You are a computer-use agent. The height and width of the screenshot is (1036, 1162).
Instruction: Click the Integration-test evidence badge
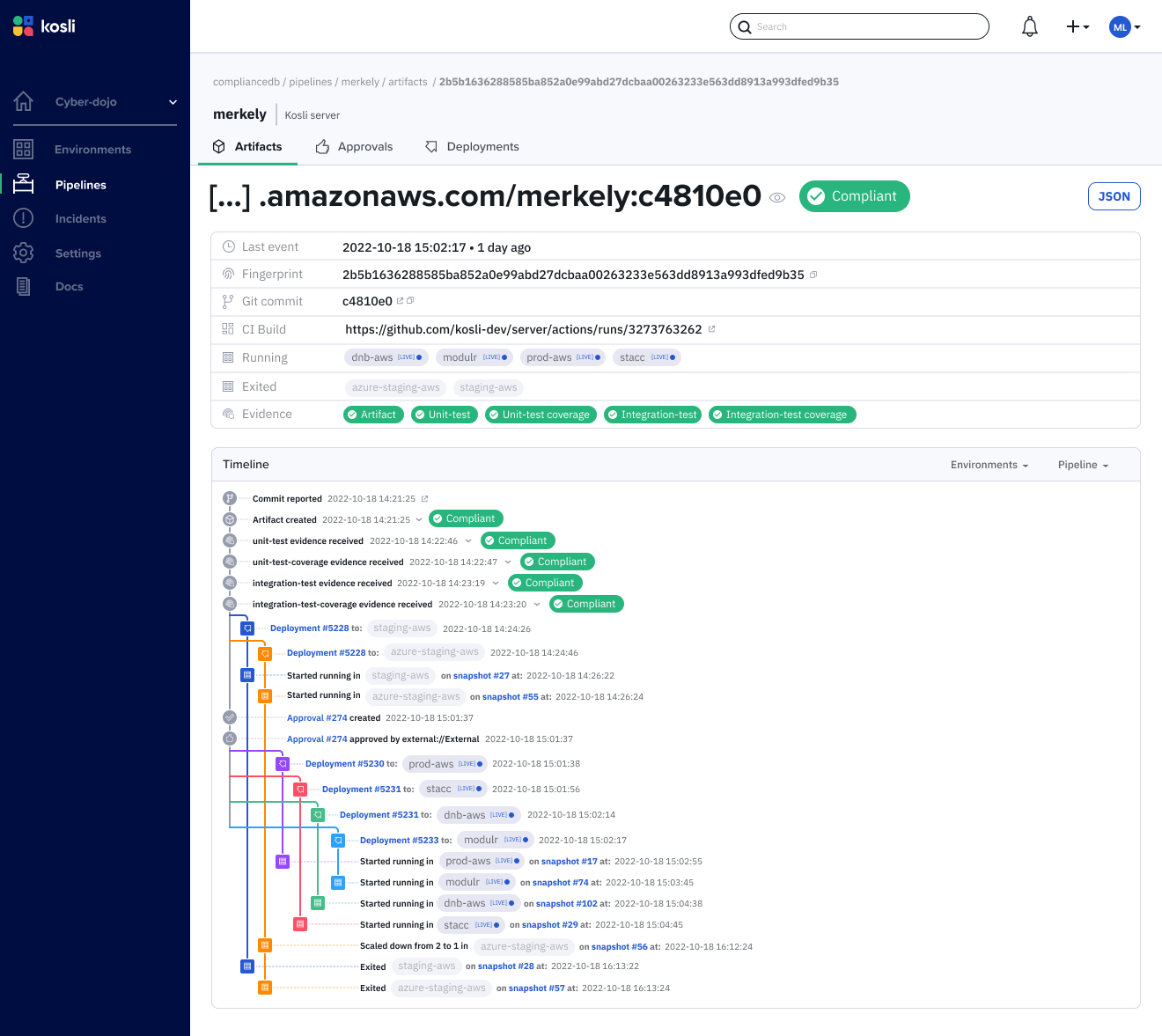[653, 415]
